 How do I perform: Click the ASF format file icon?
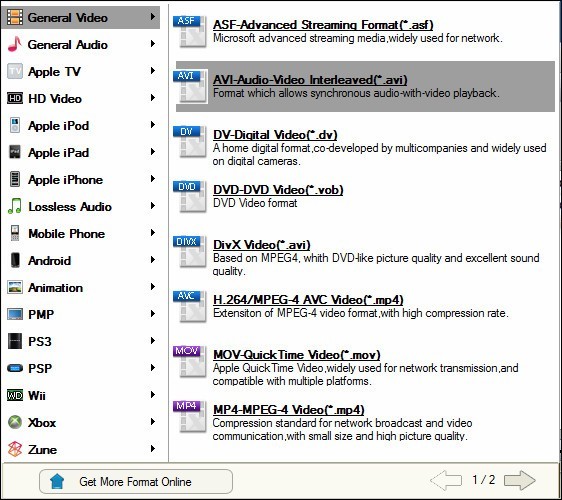tap(190, 32)
